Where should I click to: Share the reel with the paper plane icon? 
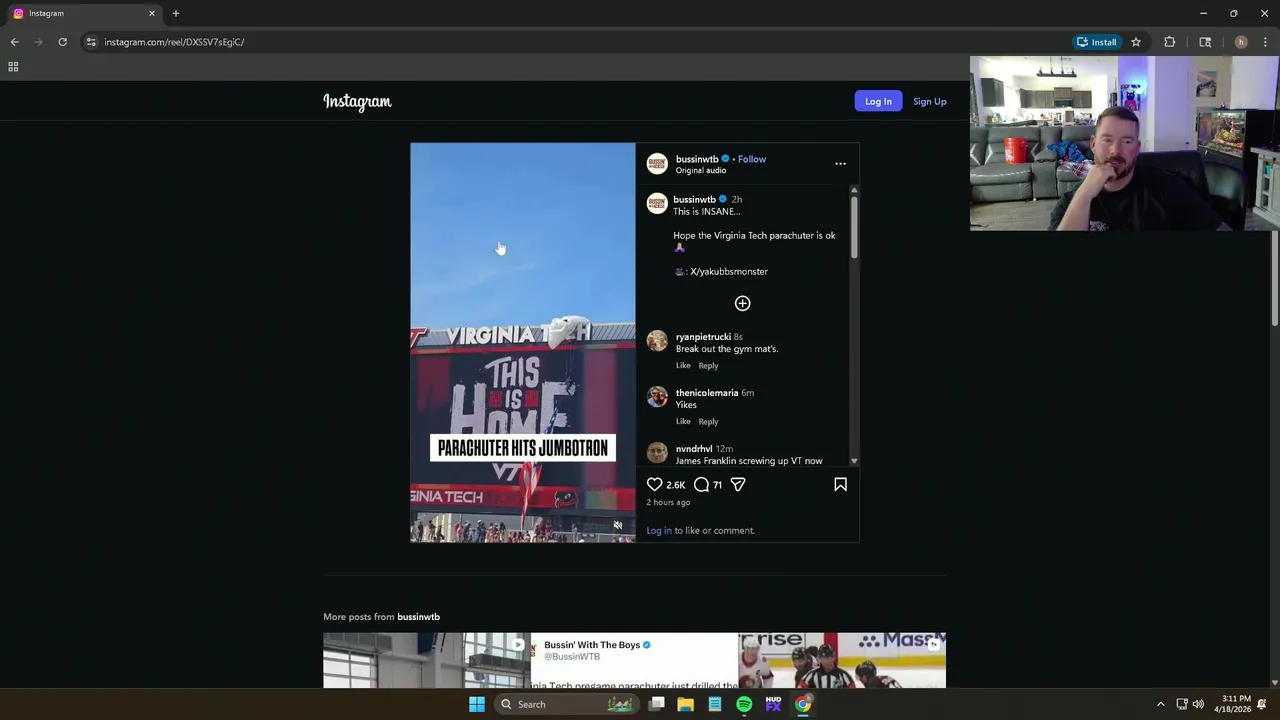point(738,484)
